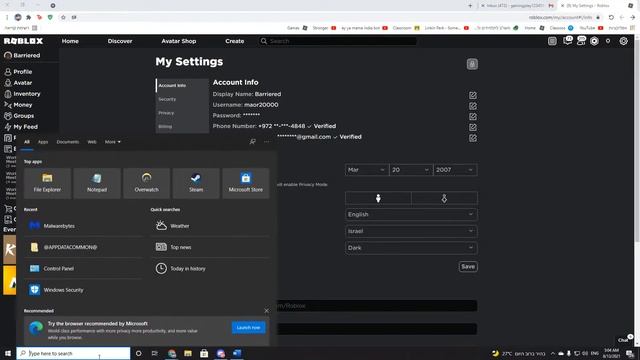Open country dropdown Israel
This screenshot has width=640, height=360.
(x=411, y=231)
